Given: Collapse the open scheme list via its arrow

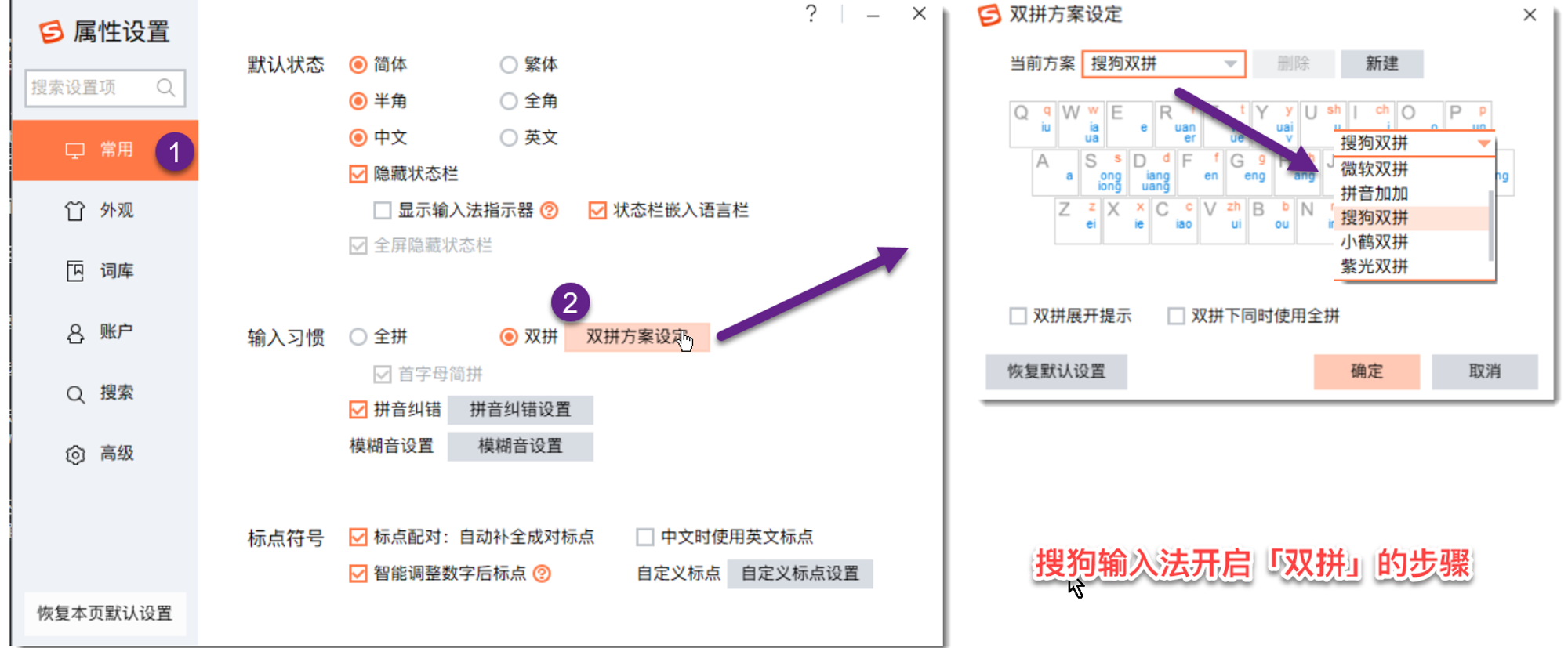Looking at the screenshot, I should (1483, 143).
